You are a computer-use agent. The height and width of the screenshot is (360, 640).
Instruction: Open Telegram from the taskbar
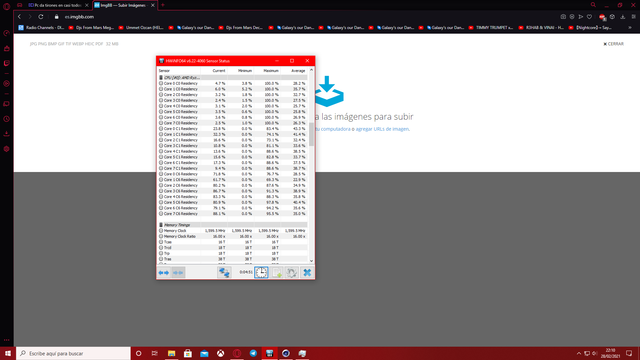253,353
